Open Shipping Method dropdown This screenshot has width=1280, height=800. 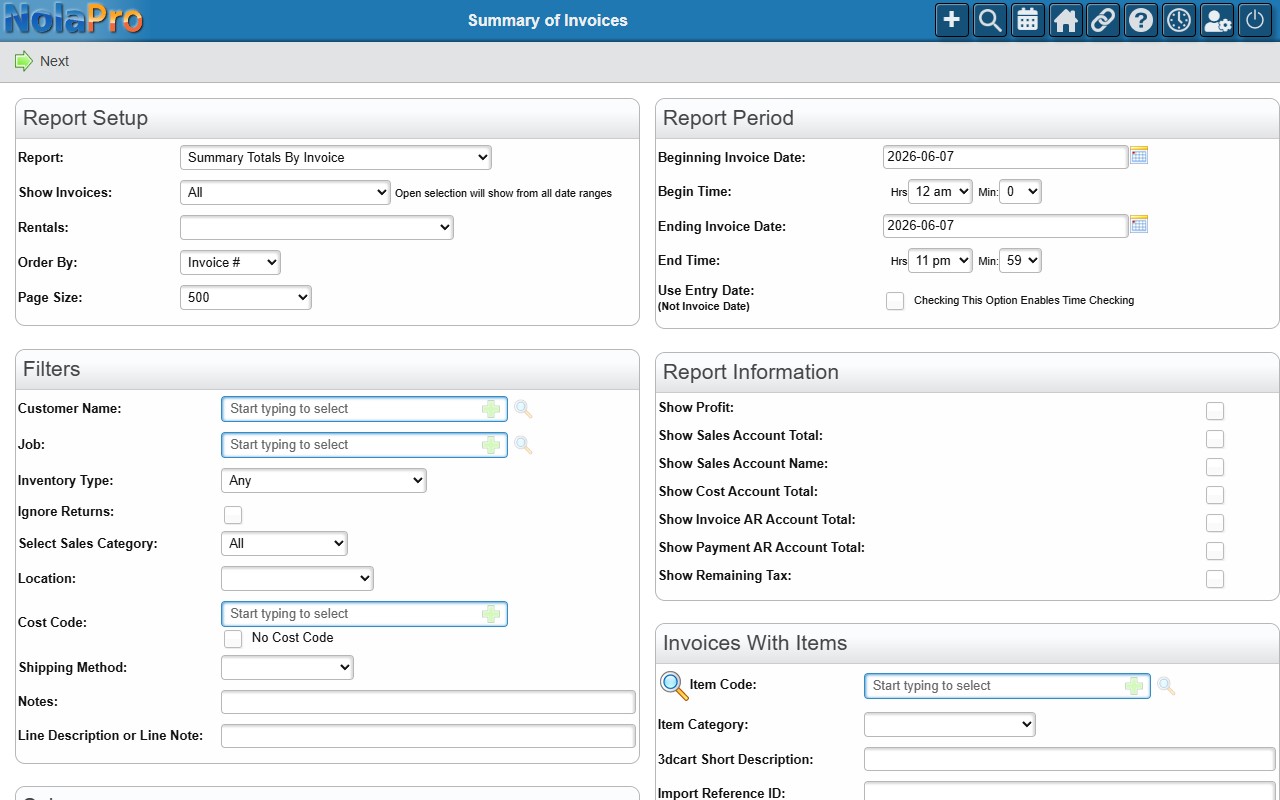pos(287,667)
